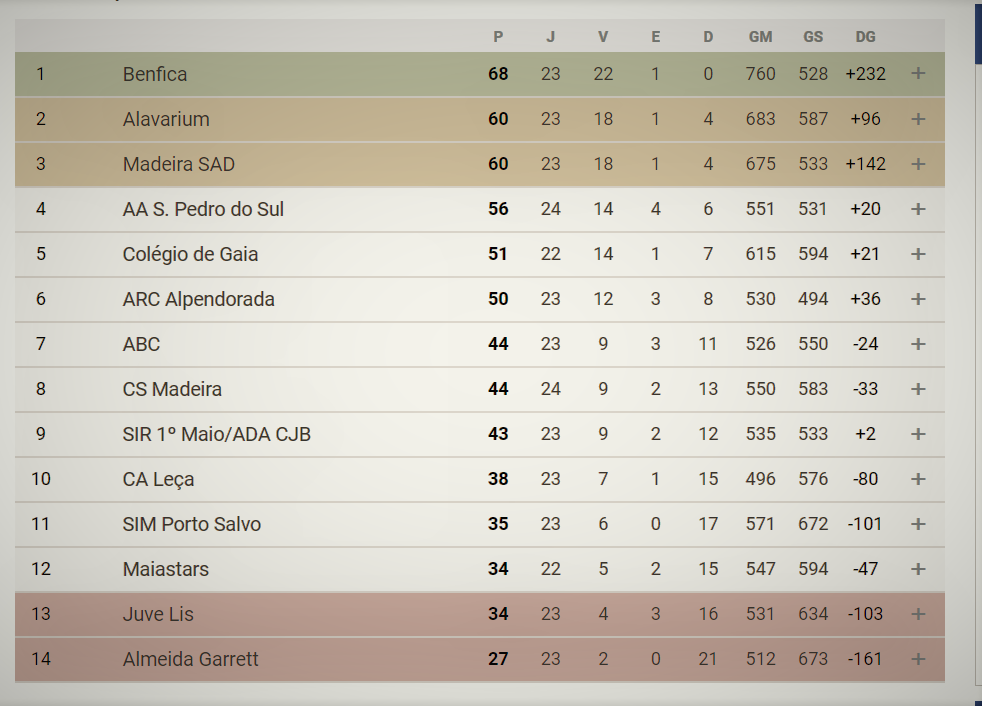Click plus icon beside Madeira SAD
The height and width of the screenshot is (706, 982).
click(x=918, y=164)
